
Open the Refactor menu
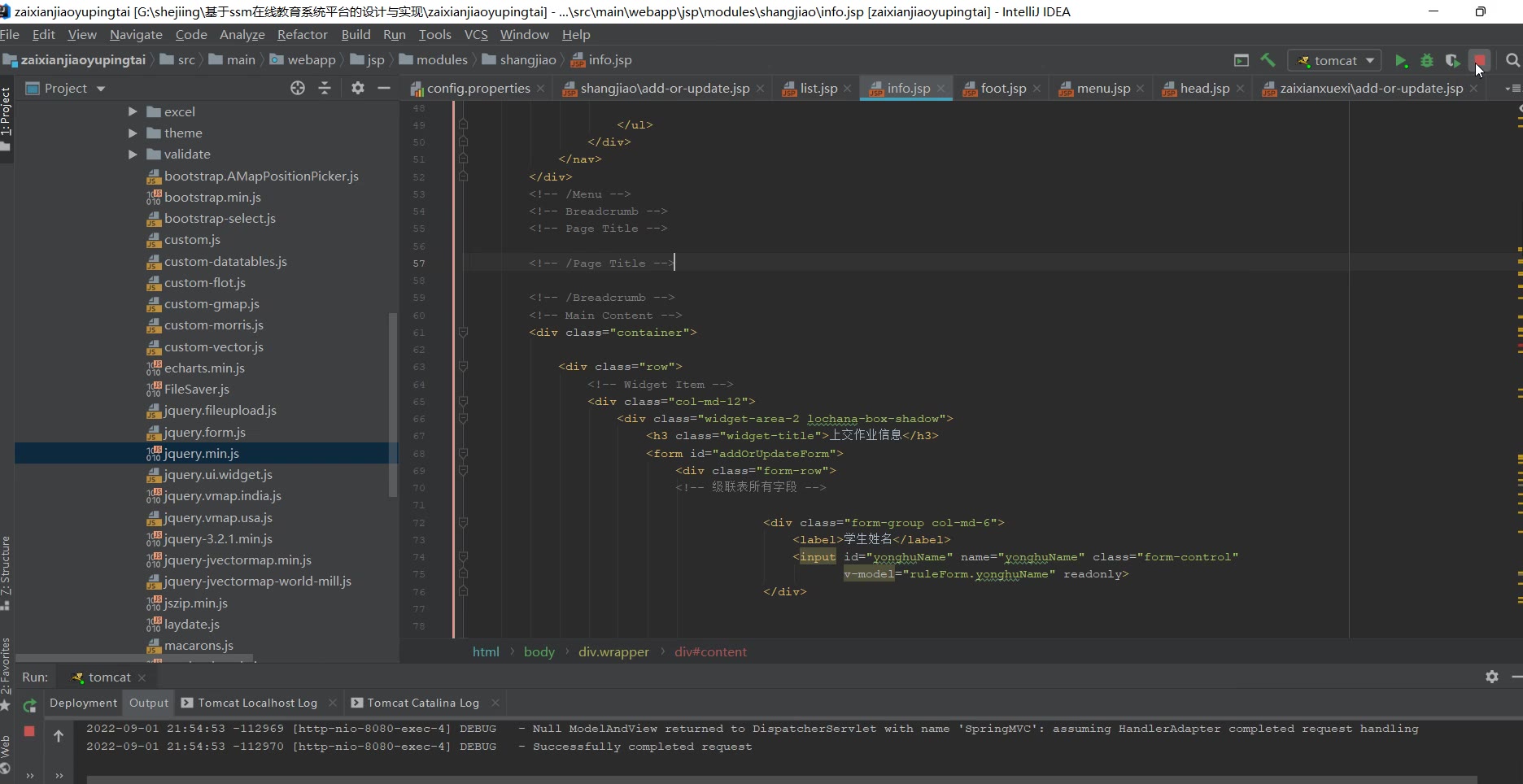[x=302, y=35]
